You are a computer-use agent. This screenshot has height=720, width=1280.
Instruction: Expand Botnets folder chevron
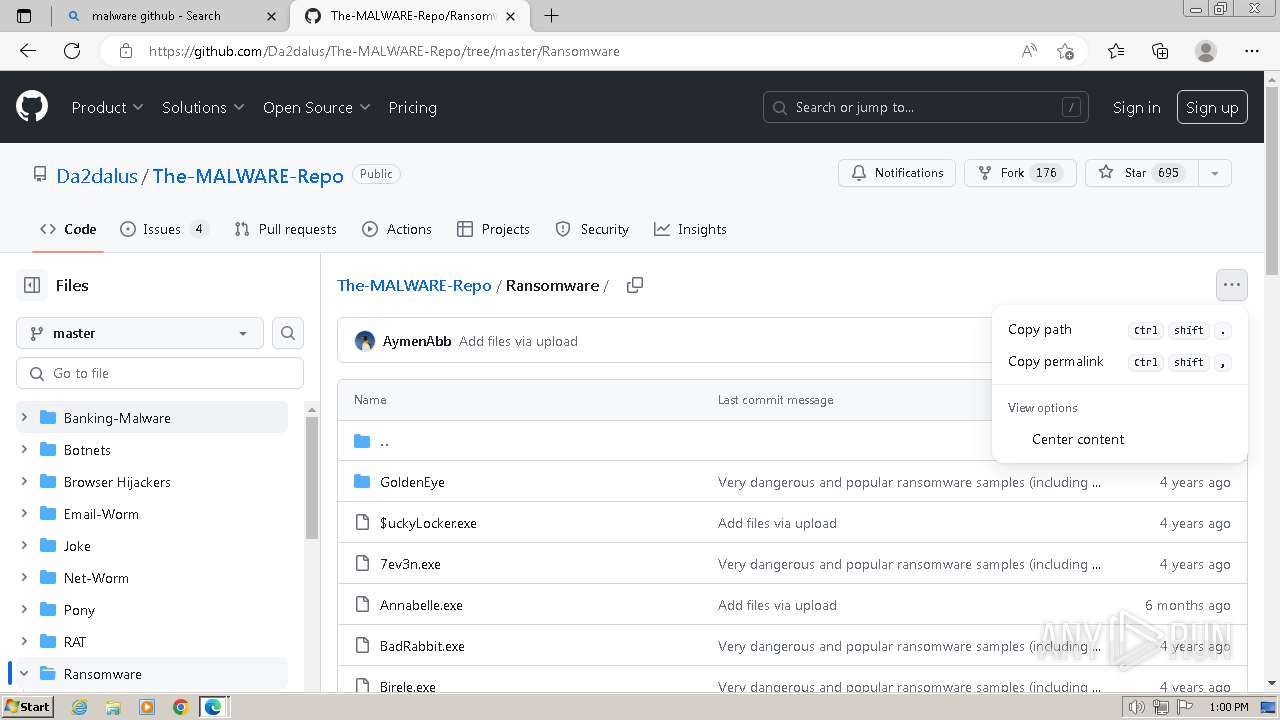pyautogui.click(x=24, y=450)
